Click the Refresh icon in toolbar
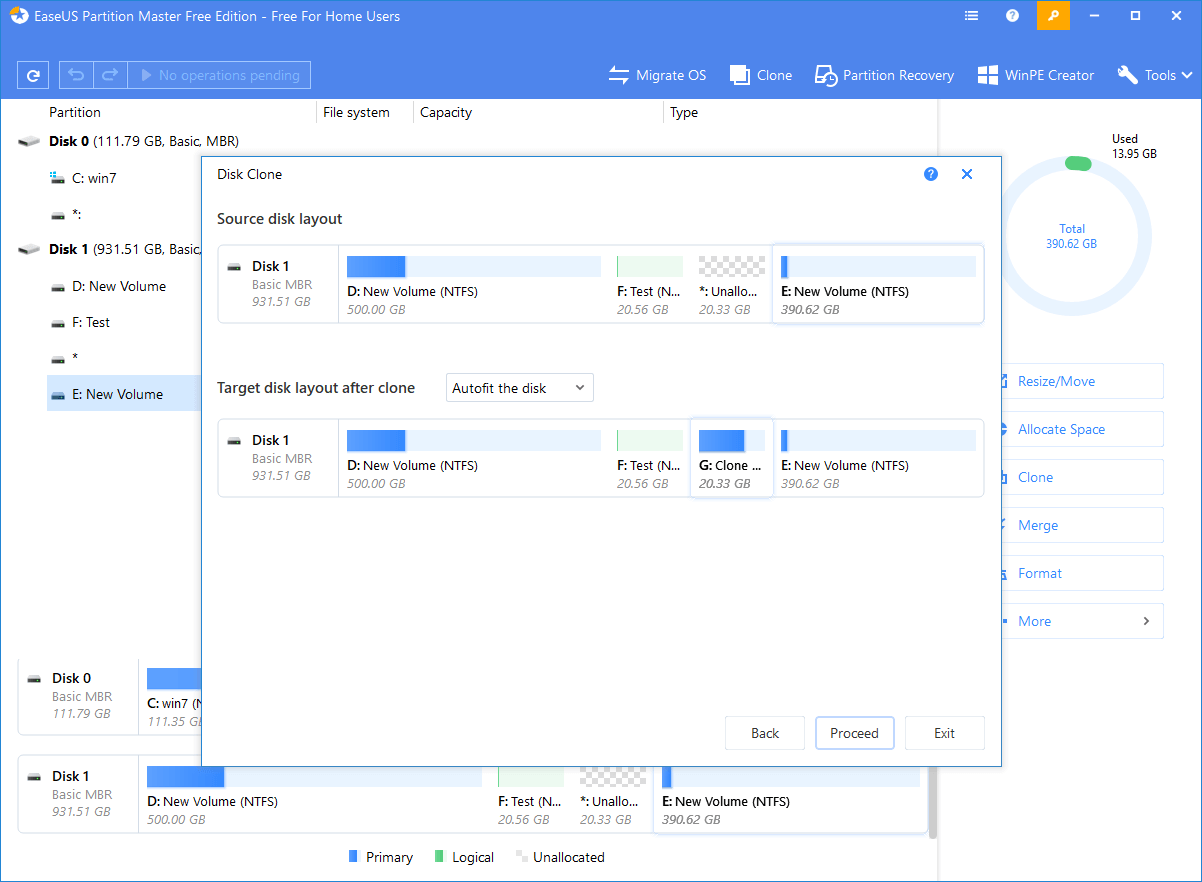Screen dimensions: 1202x882 pos(34,75)
